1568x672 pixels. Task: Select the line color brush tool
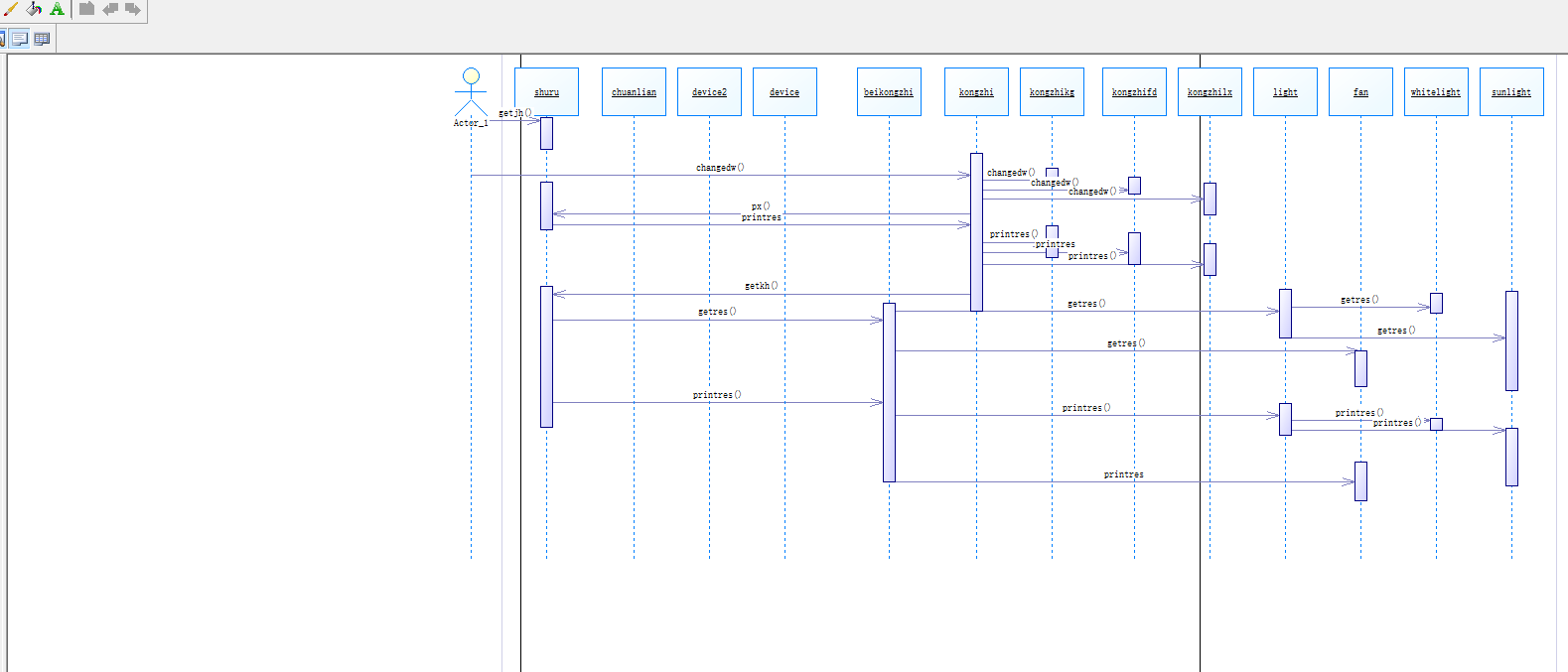(x=11, y=9)
